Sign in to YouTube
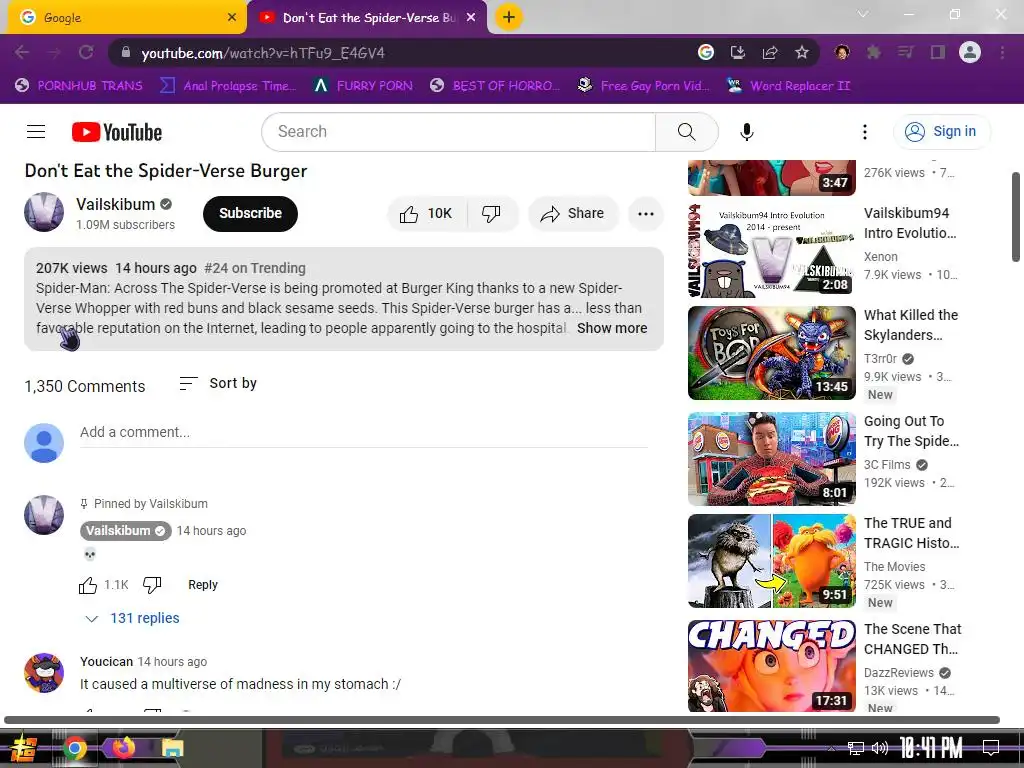1024x768 pixels. tap(942, 132)
